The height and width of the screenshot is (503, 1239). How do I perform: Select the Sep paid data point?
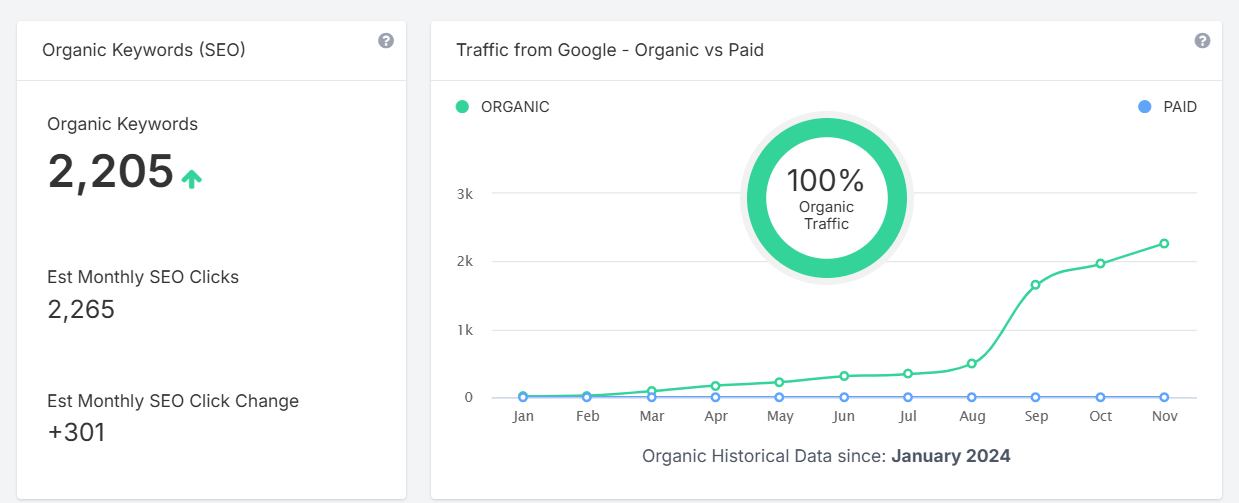(1035, 397)
